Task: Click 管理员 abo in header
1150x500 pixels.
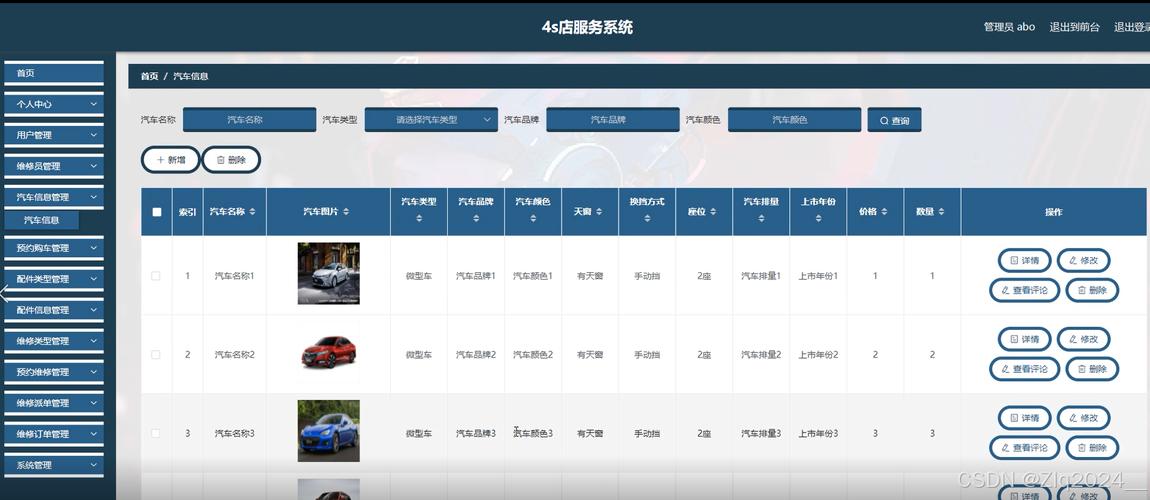Action: click(1009, 27)
